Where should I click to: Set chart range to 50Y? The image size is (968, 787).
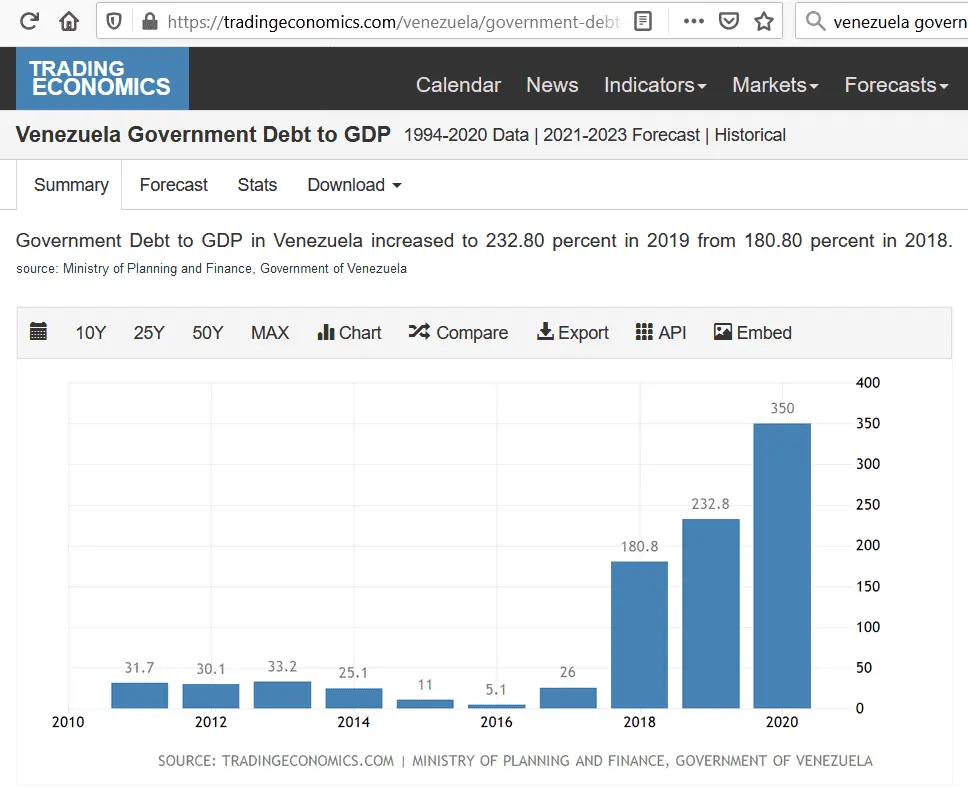click(207, 333)
